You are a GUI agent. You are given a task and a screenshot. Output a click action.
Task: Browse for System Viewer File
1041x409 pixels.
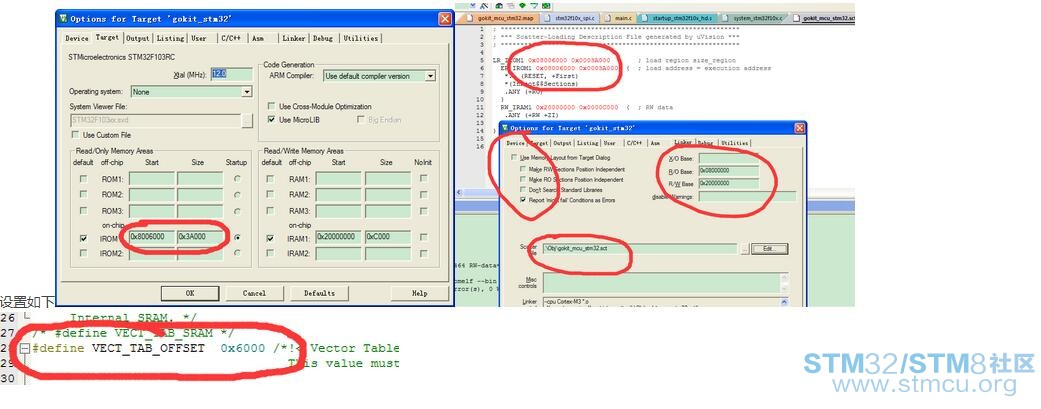pos(247,120)
